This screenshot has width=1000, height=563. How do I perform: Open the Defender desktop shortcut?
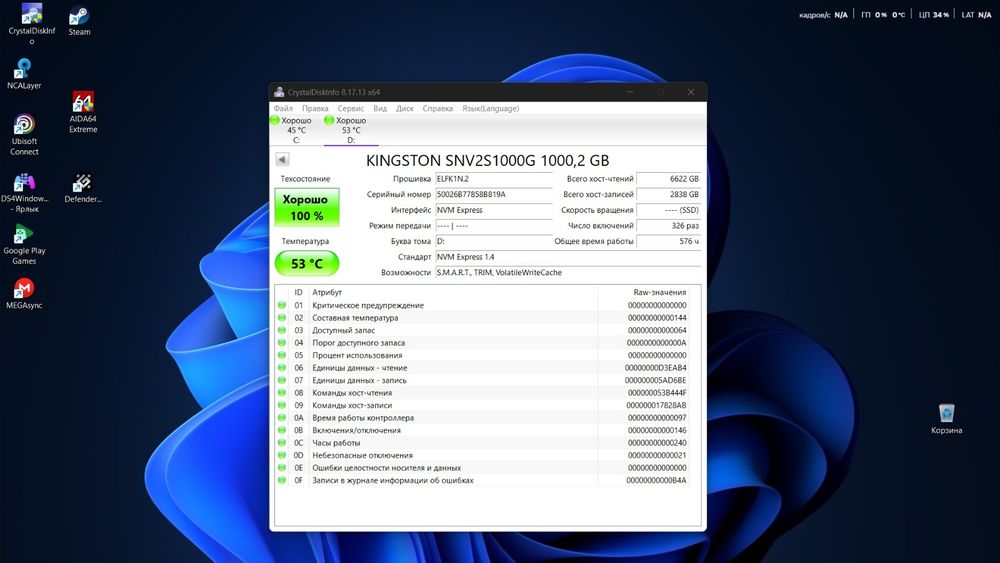point(82,188)
